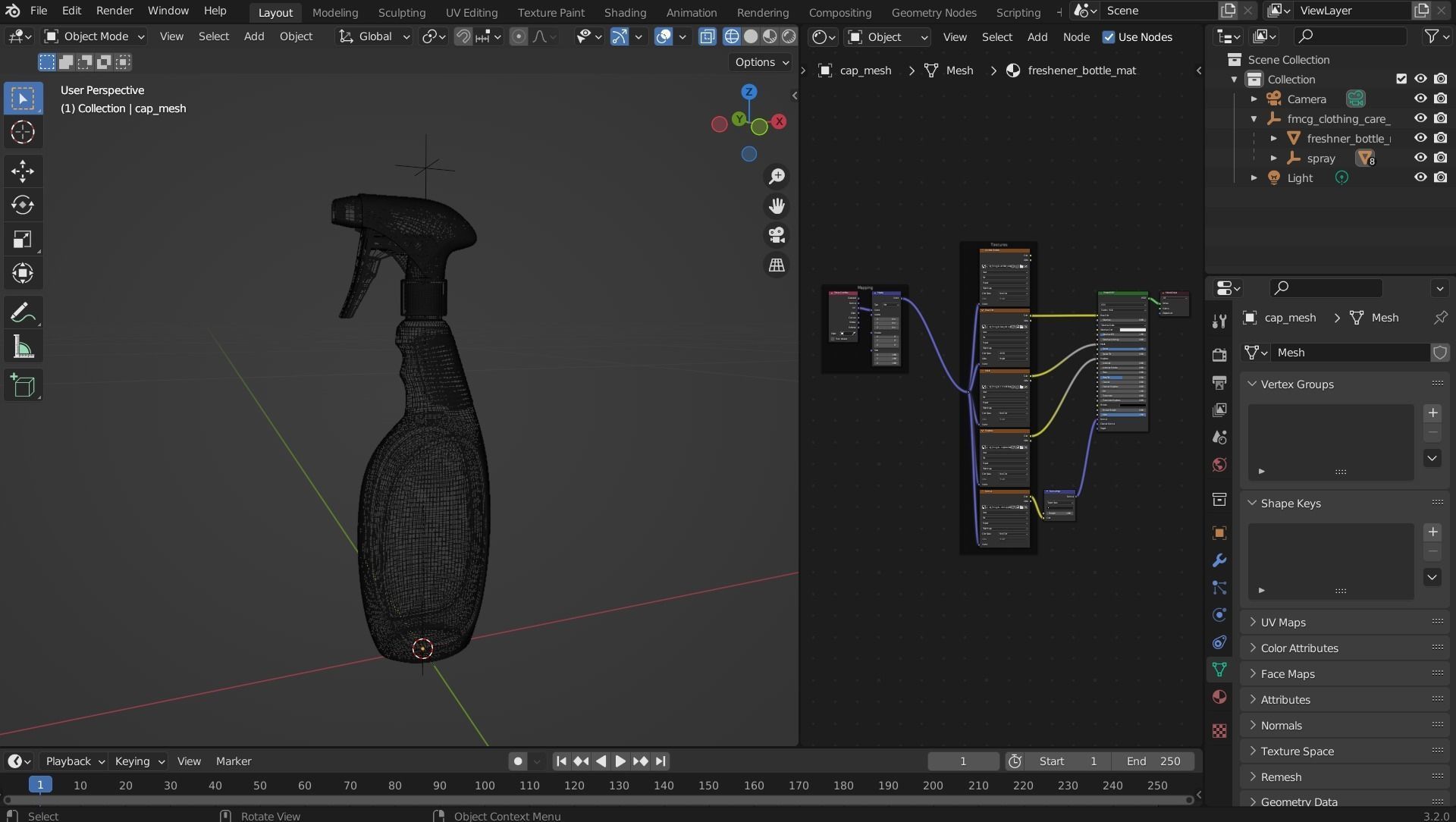Open the File menu

pyautogui.click(x=39, y=11)
